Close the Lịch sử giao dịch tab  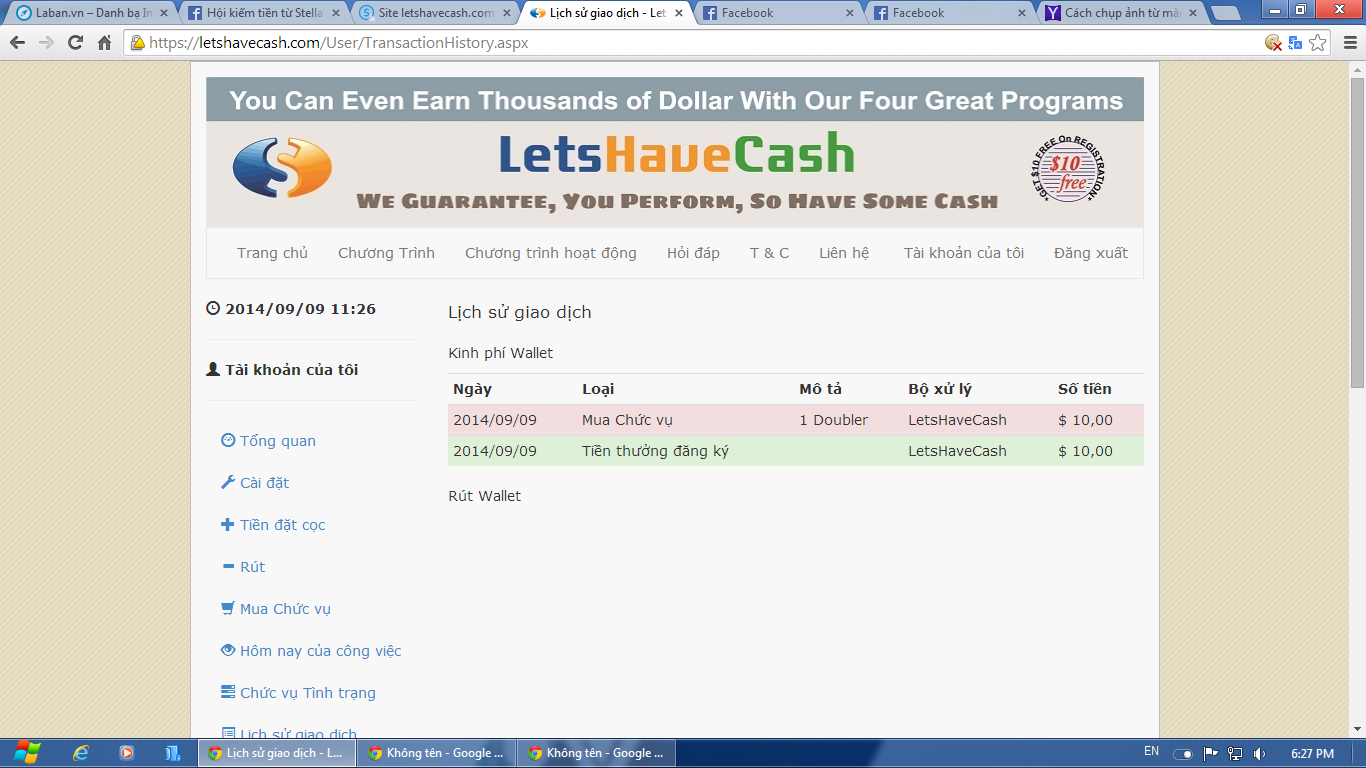(678, 13)
